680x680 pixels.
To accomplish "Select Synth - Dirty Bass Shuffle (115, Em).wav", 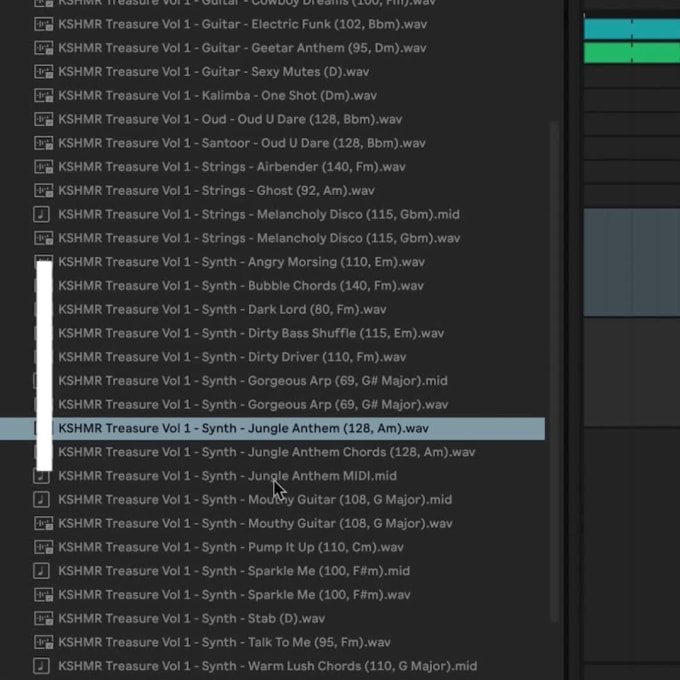I will (251, 333).
